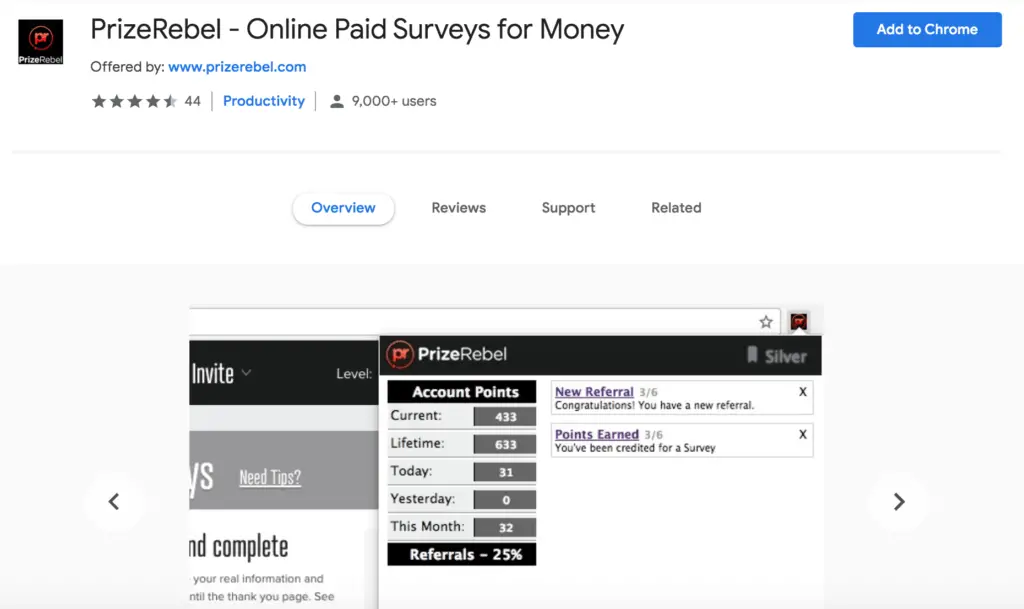
Task: Open the www.prizerebel.com link
Action: (237, 67)
